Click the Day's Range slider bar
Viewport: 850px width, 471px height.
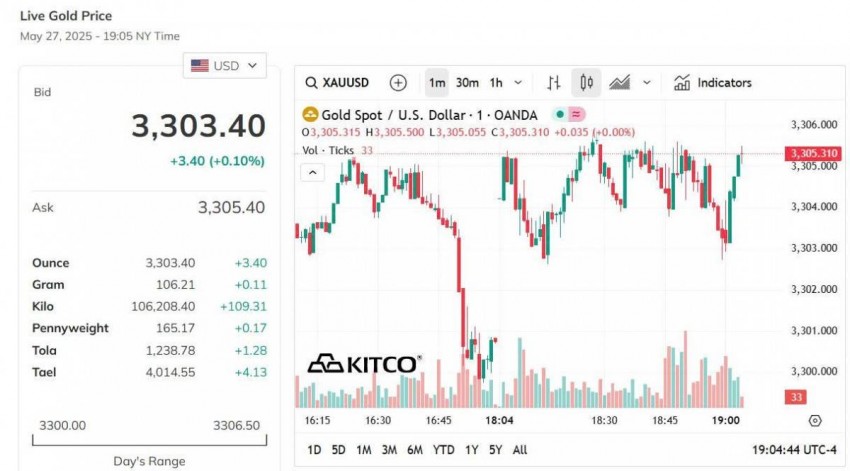(x=149, y=439)
